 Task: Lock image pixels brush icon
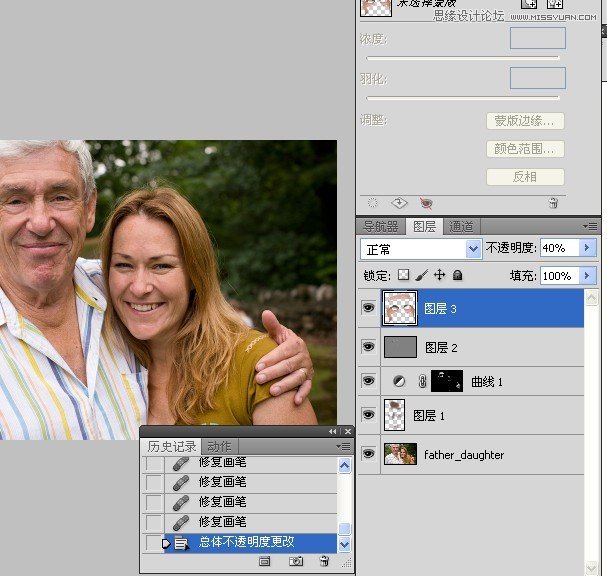click(x=422, y=275)
